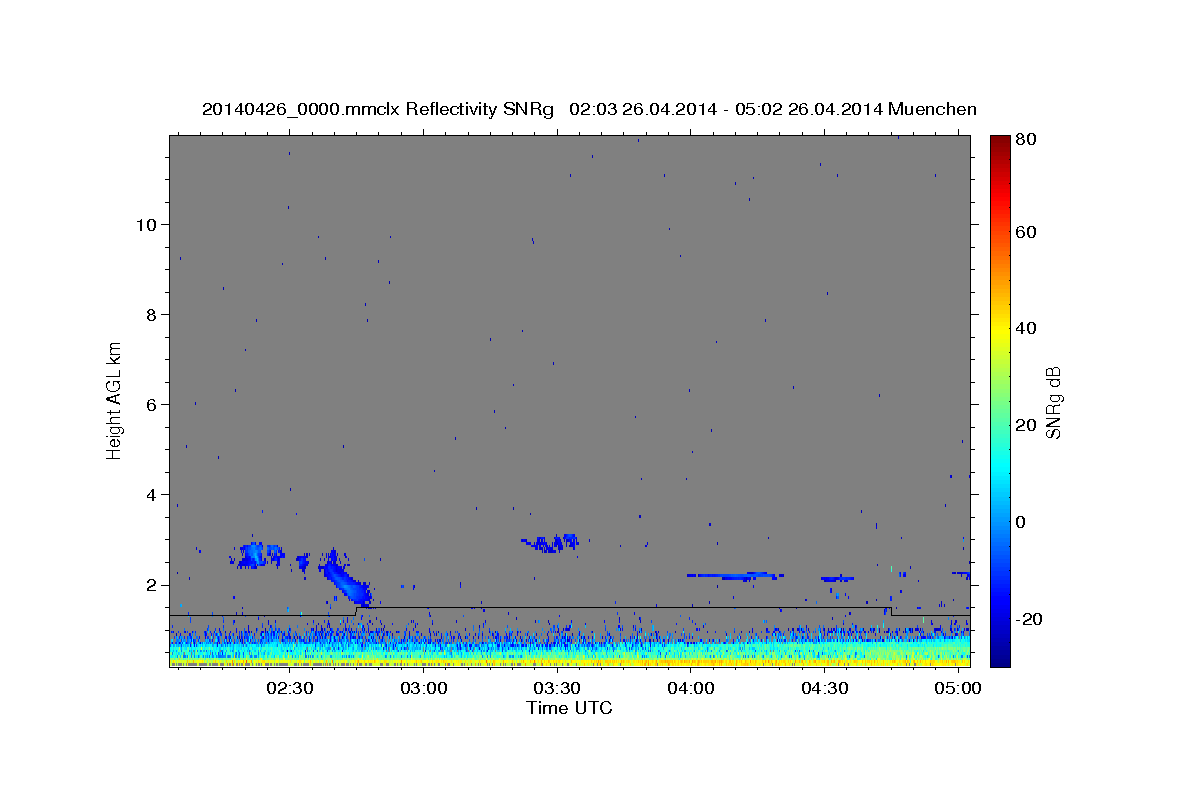Click the 'Height AGL km' axis label
The height and width of the screenshot is (800, 1200).
click(x=115, y=400)
